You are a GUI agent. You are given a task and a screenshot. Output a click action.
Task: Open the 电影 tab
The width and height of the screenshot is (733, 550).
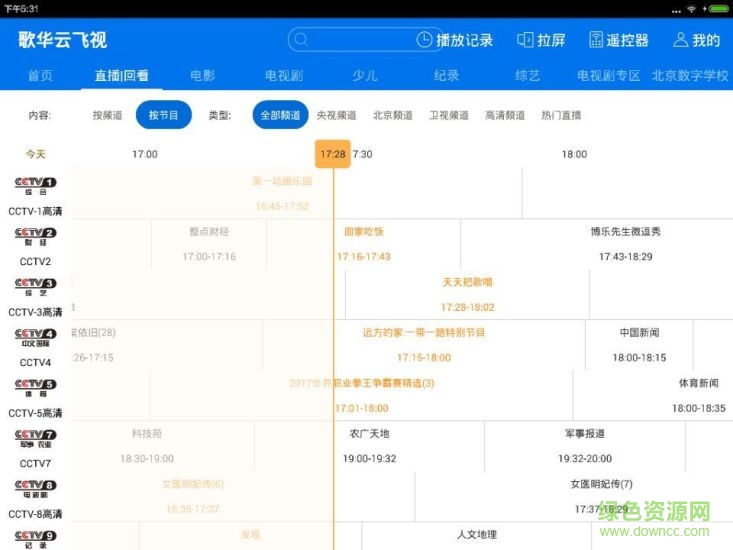pyautogui.click(x=202, y=75)
